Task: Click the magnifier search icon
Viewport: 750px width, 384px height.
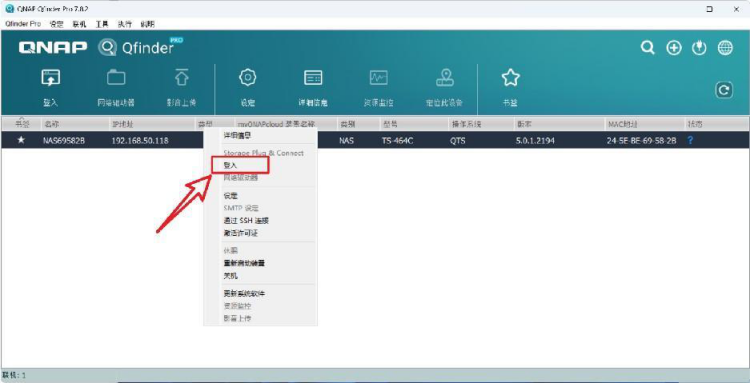Action: point(648,48)
